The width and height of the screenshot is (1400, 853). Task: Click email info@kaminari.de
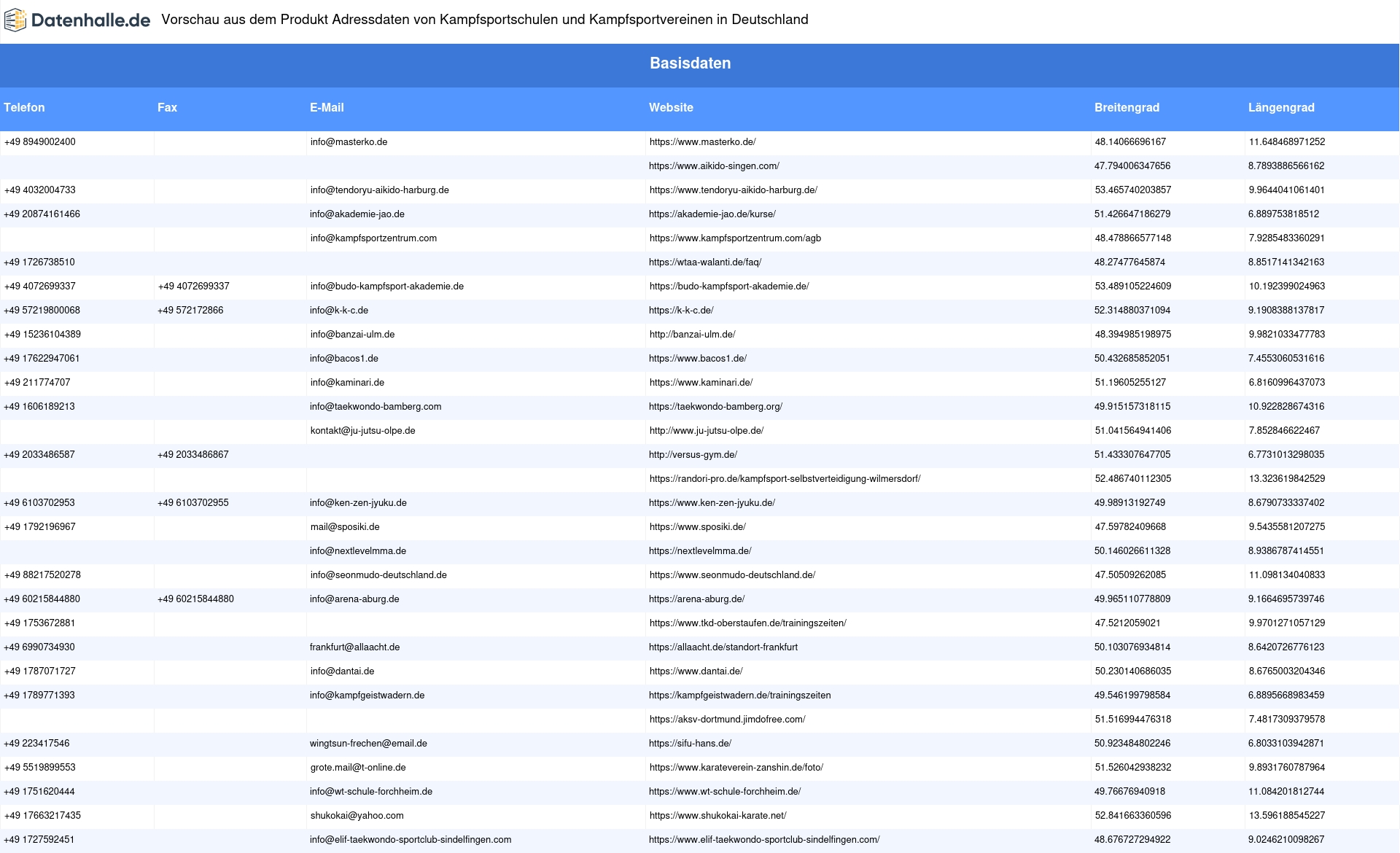pyautogui.click(x=347, y=383)
